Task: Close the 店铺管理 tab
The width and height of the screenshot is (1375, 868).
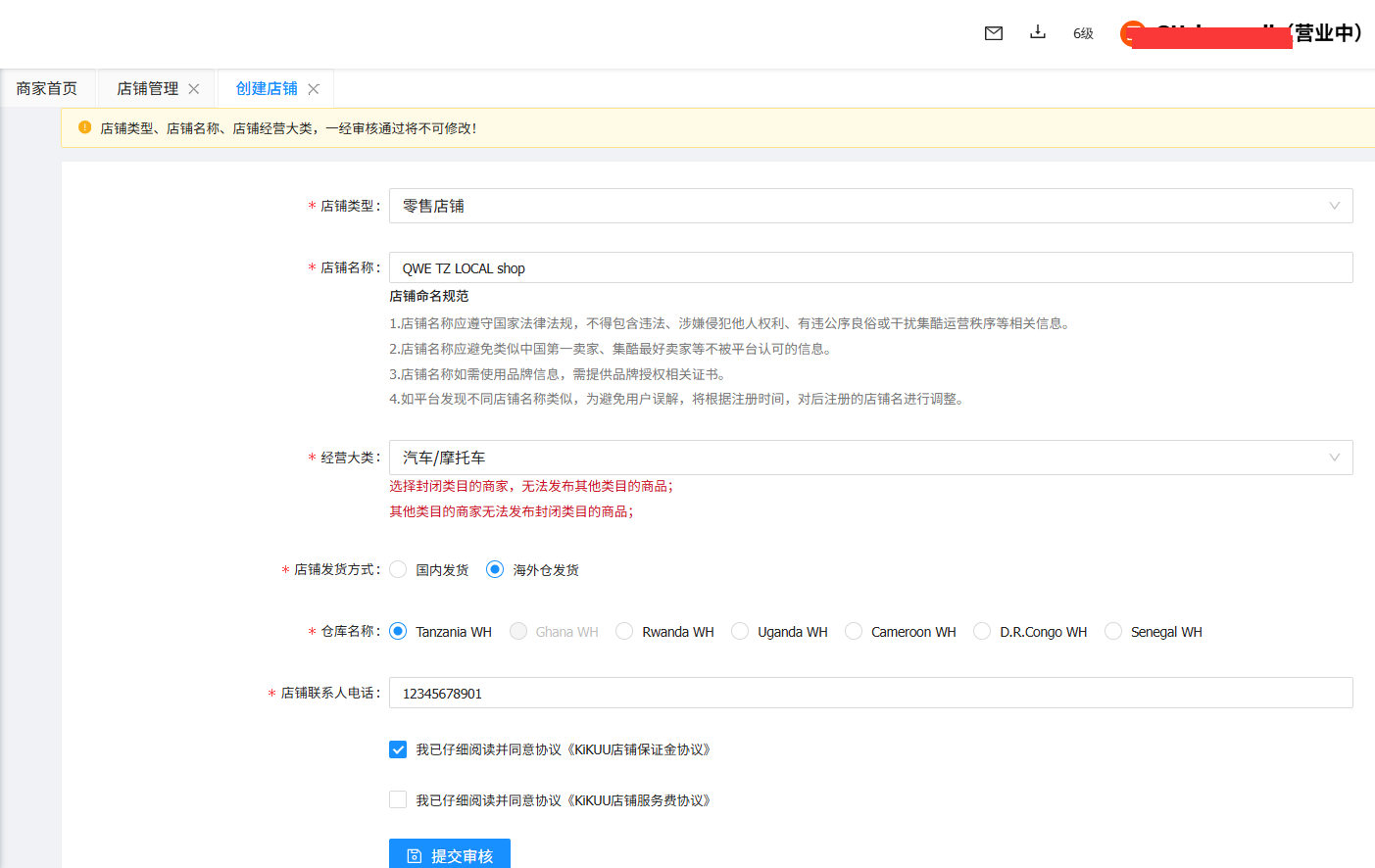Action: pyautogui.click(x=194, y=89)
